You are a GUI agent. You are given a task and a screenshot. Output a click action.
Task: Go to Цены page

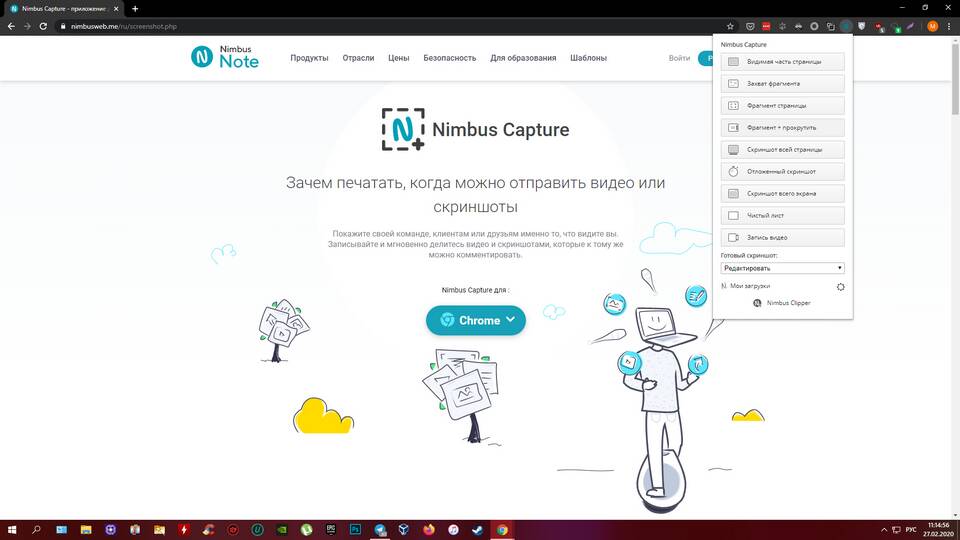coord(399,58)
